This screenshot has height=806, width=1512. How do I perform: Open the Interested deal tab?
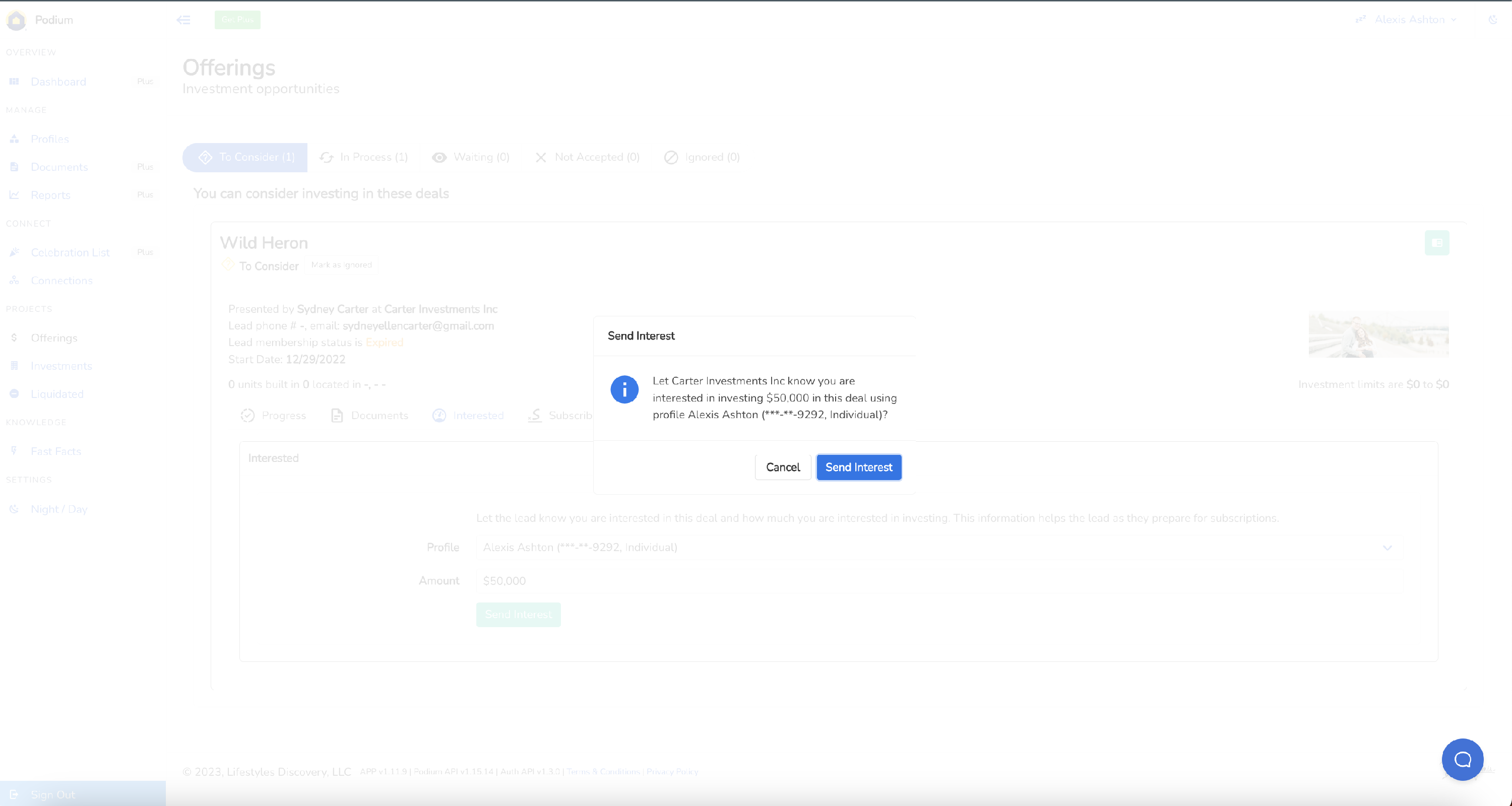click(x=468, y=416)
